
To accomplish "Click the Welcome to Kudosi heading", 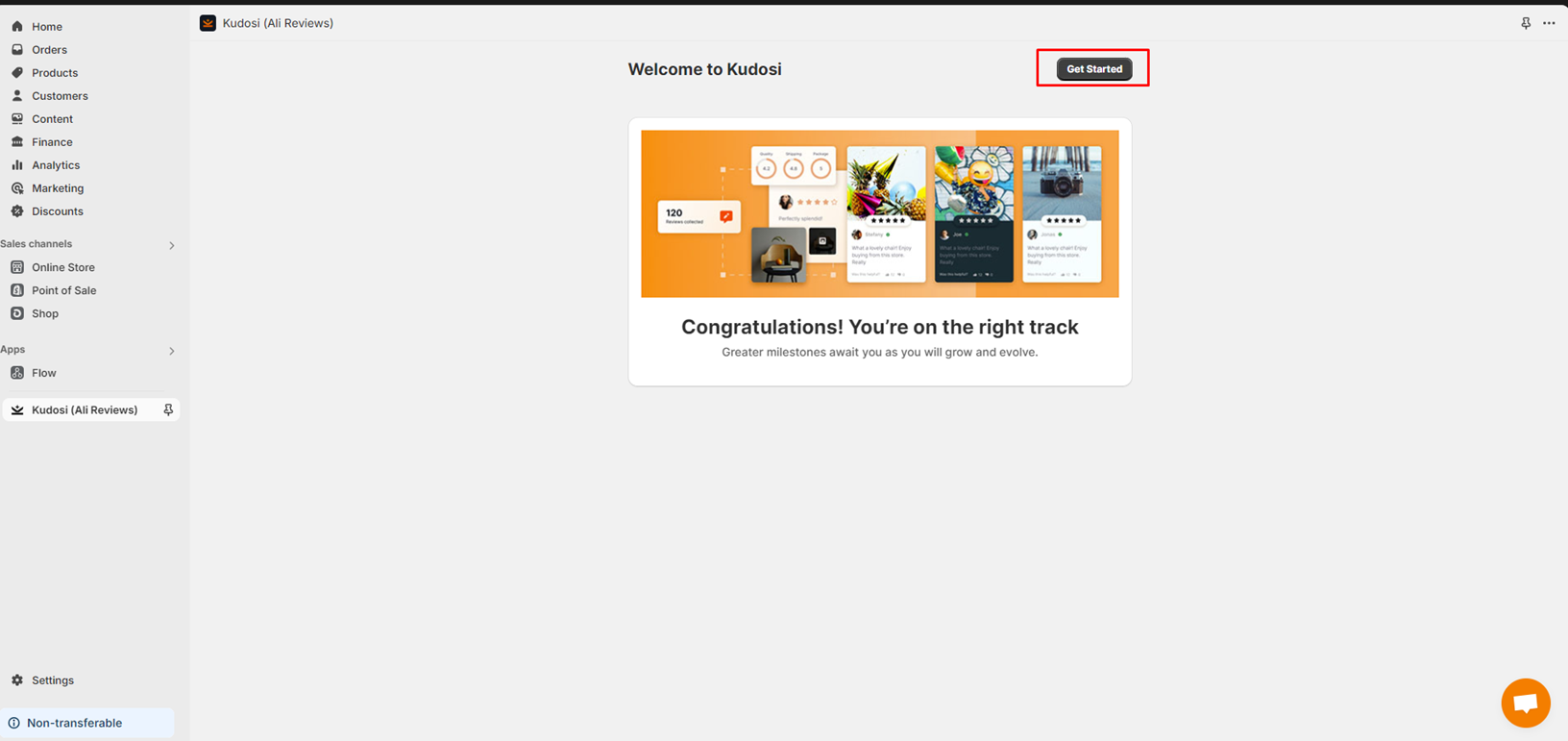I will coord(704,69).
